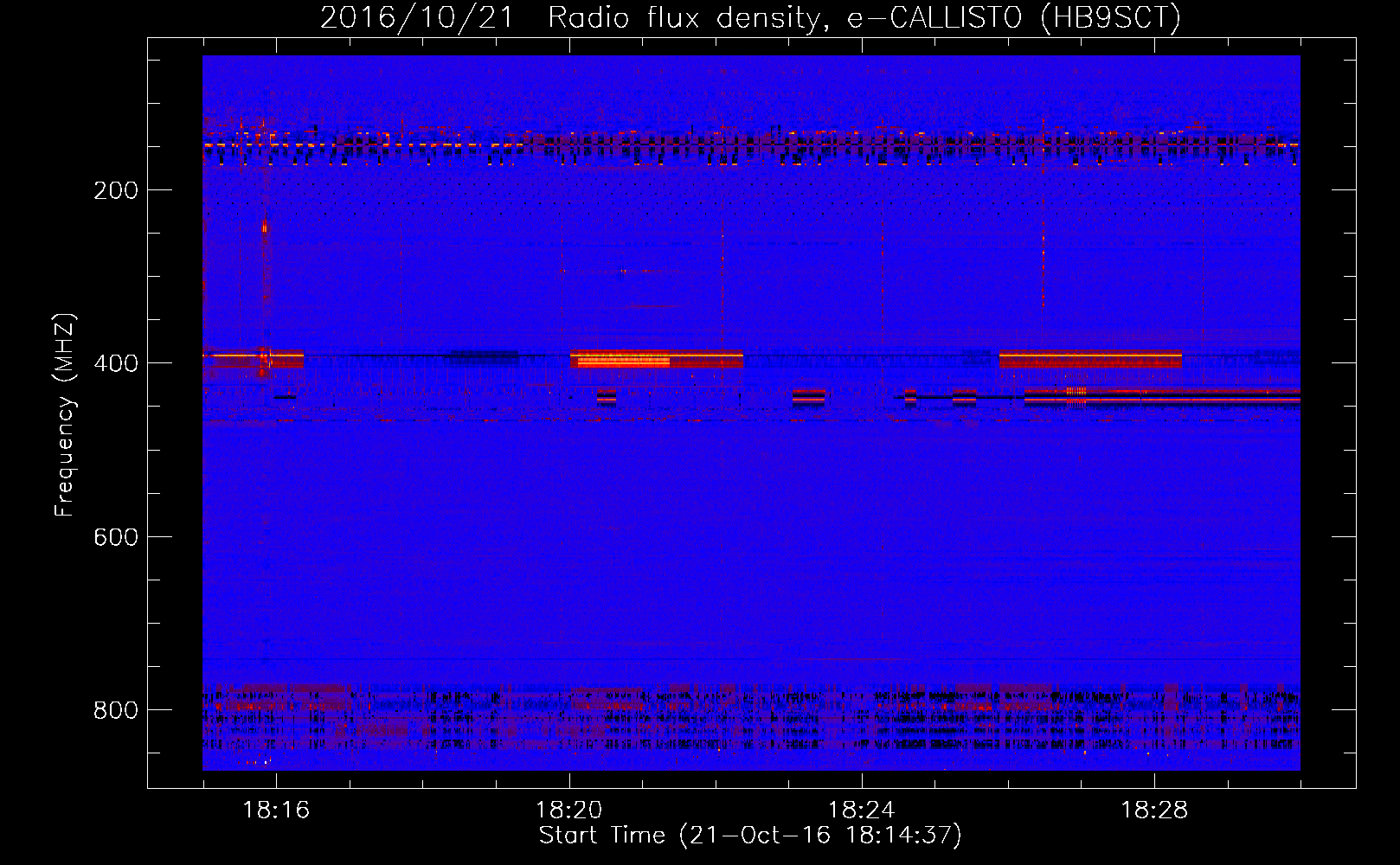Click the 200 frequency tick label
The height and width of the screenshot is (865, 1400).
[x=116, y=190]
